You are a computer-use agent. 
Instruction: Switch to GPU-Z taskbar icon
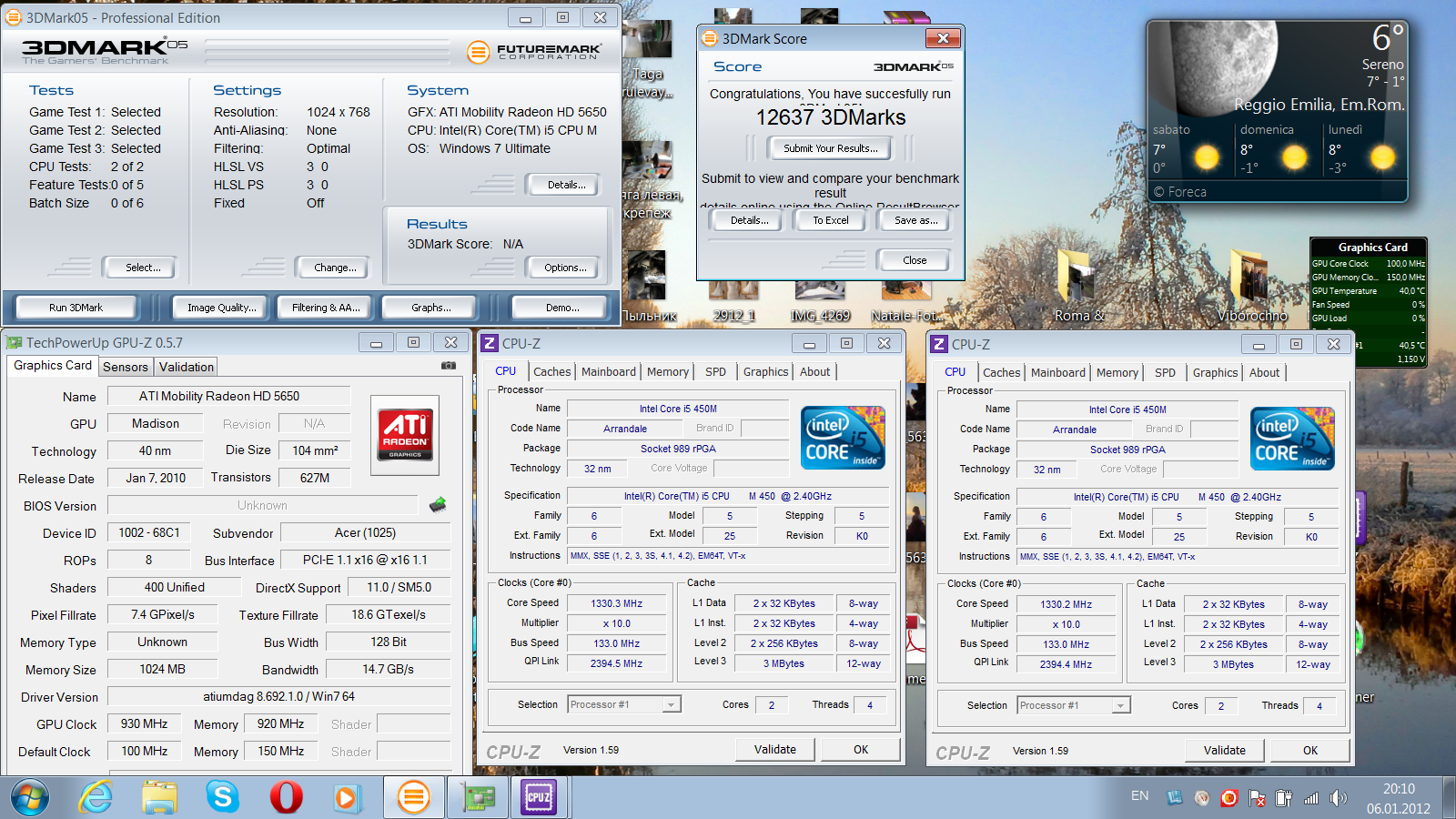tap(480, 798)
